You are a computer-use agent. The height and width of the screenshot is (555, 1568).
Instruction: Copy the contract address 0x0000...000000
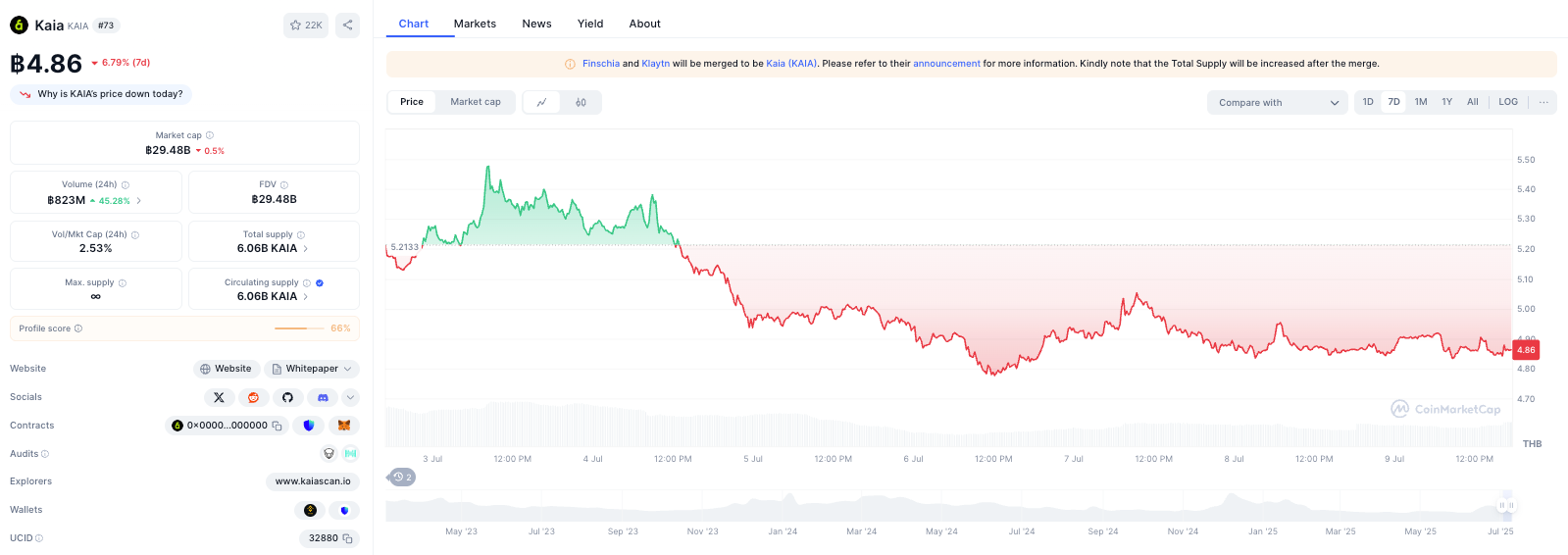pos(277,426)
